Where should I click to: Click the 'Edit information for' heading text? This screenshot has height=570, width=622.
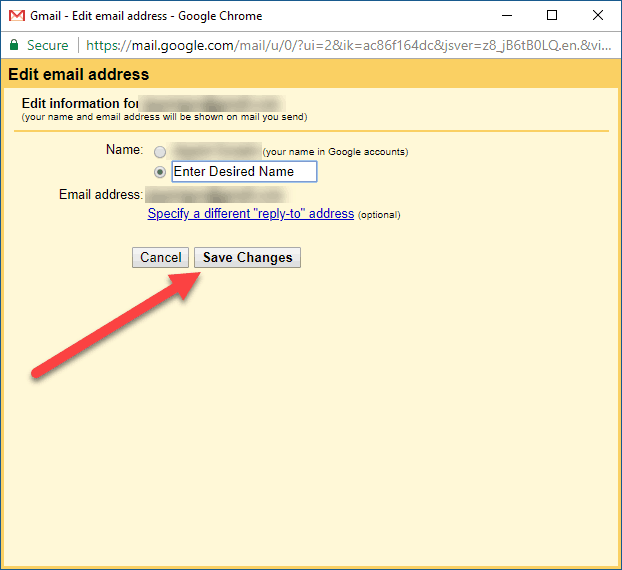80,103
